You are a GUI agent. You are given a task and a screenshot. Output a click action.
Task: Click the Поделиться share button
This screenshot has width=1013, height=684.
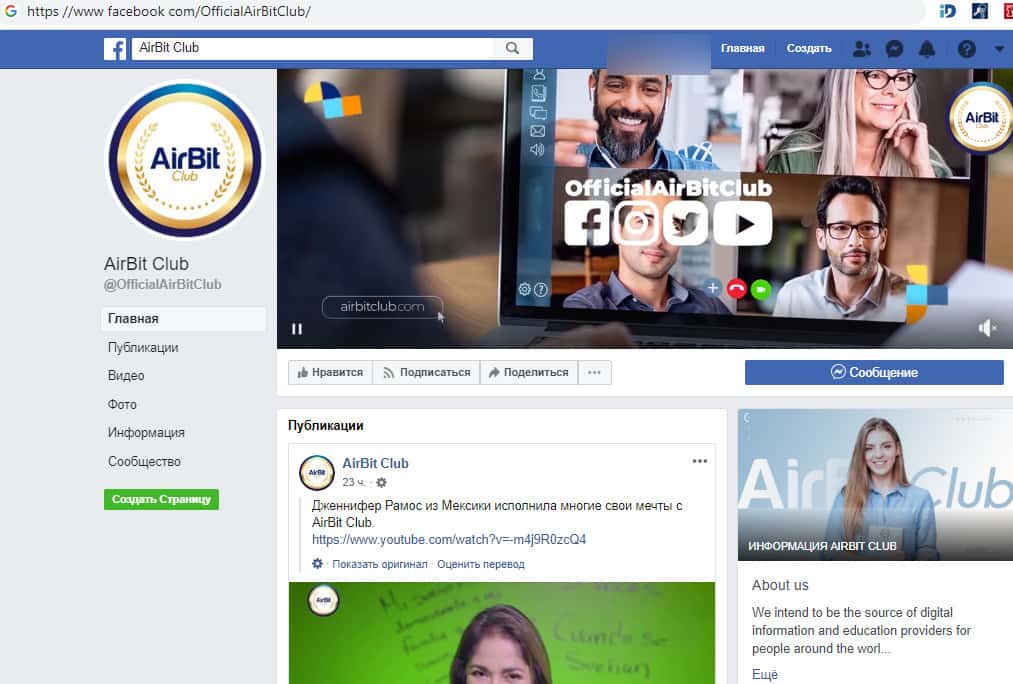pyautogui.click(x=529, y=373)
